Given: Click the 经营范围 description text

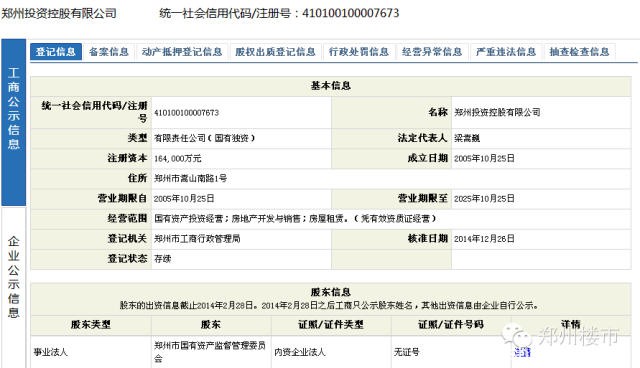Looking at the screenshot, I should tap(295, 219).
